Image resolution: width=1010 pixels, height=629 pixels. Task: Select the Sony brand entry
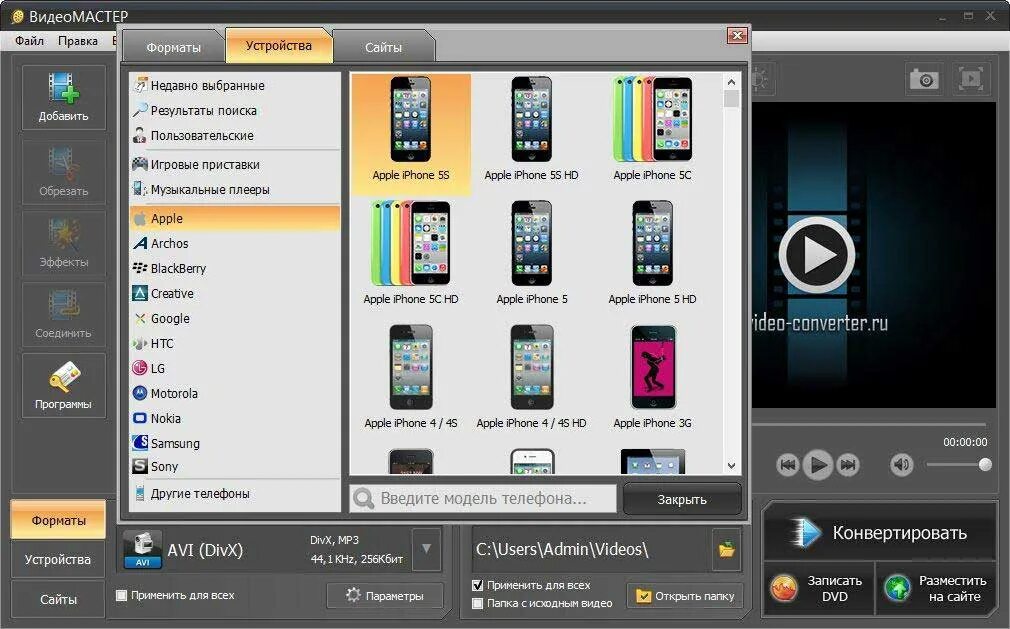(234, 466)
